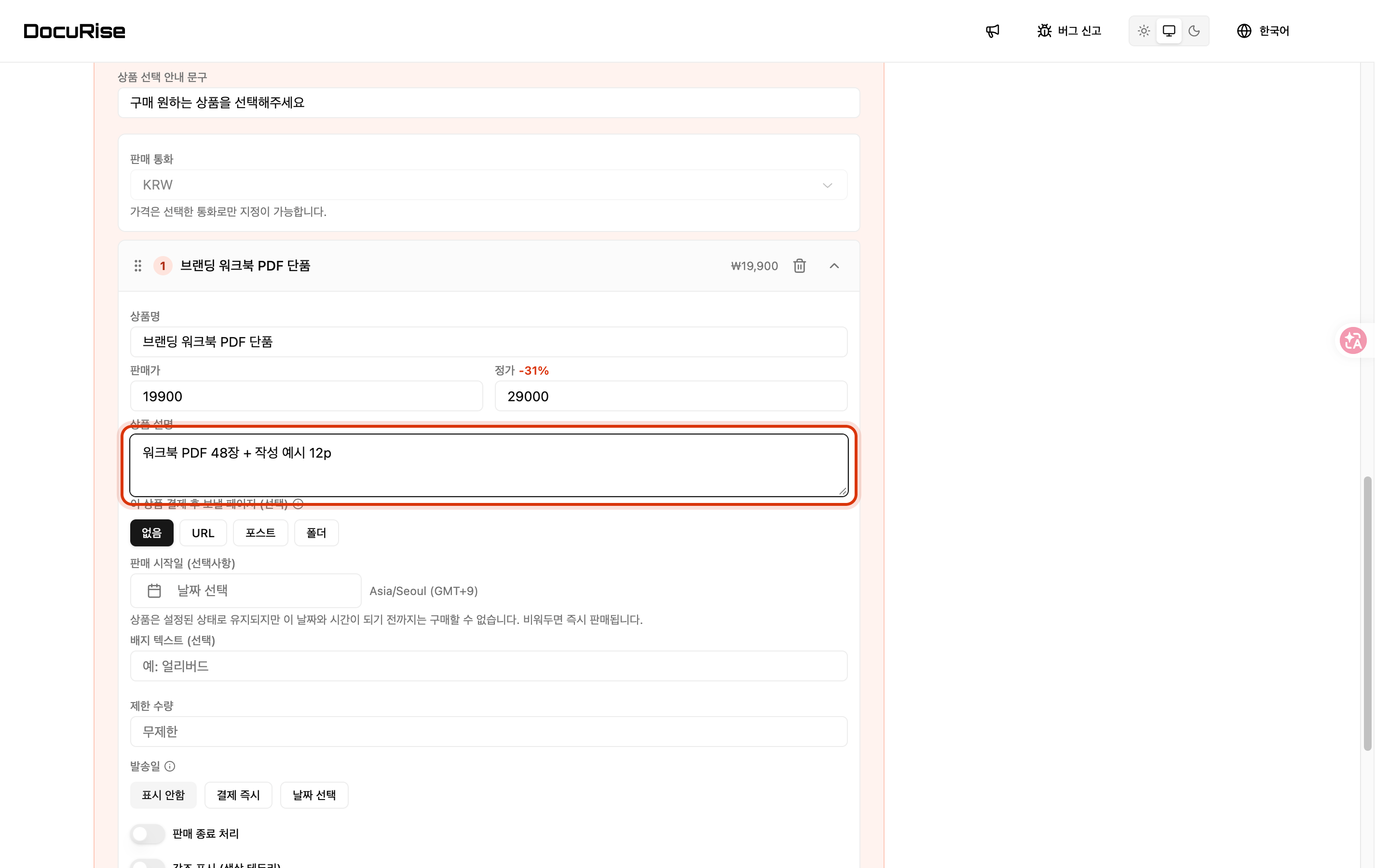Click the 판매가 price field
This screenshot has width=1389, height=868.
pos(307,396)
